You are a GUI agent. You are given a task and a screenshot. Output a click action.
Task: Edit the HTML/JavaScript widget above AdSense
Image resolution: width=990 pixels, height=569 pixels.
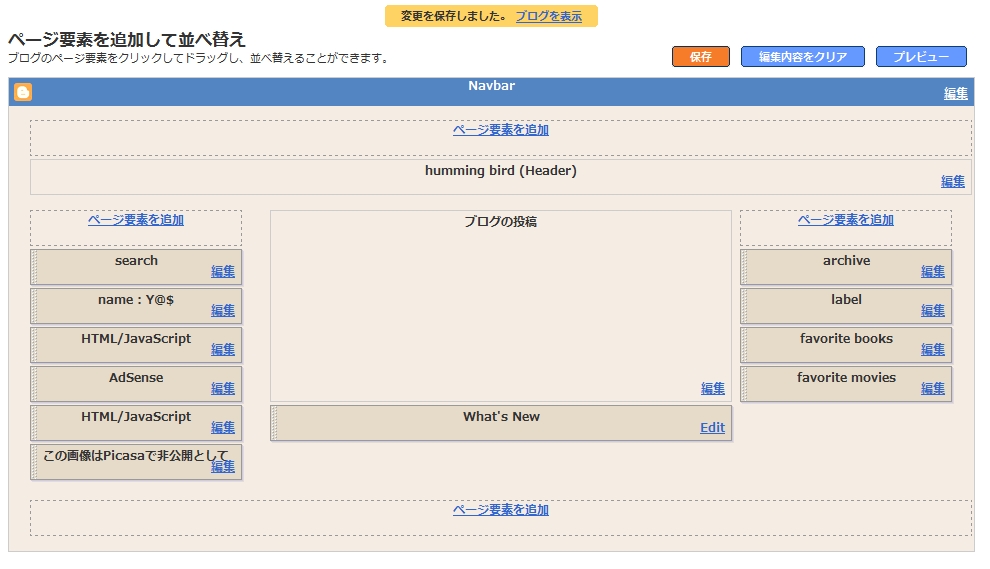click(223, 350)
